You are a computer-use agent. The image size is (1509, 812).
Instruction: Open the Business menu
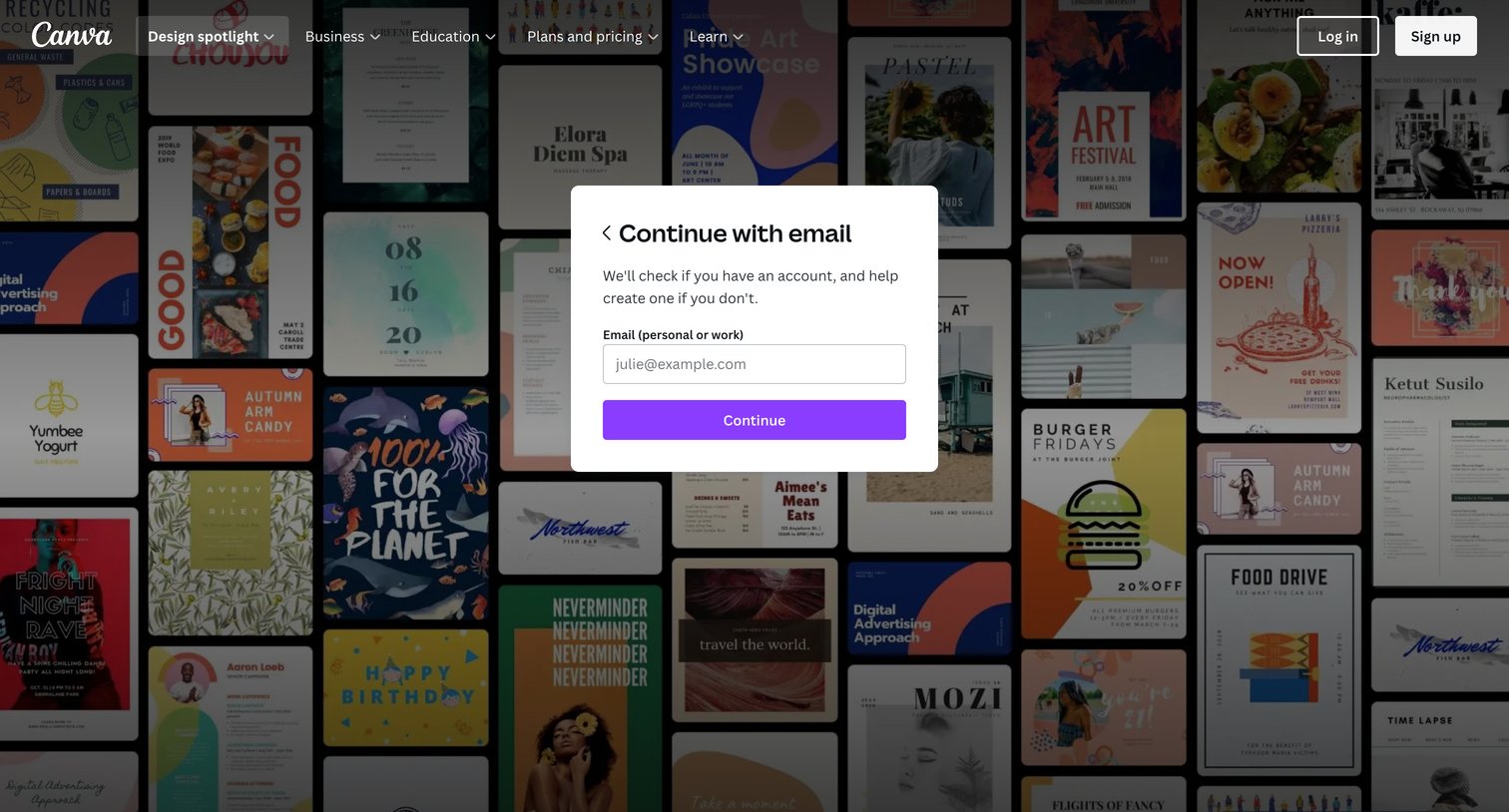(x=342, y=36)
